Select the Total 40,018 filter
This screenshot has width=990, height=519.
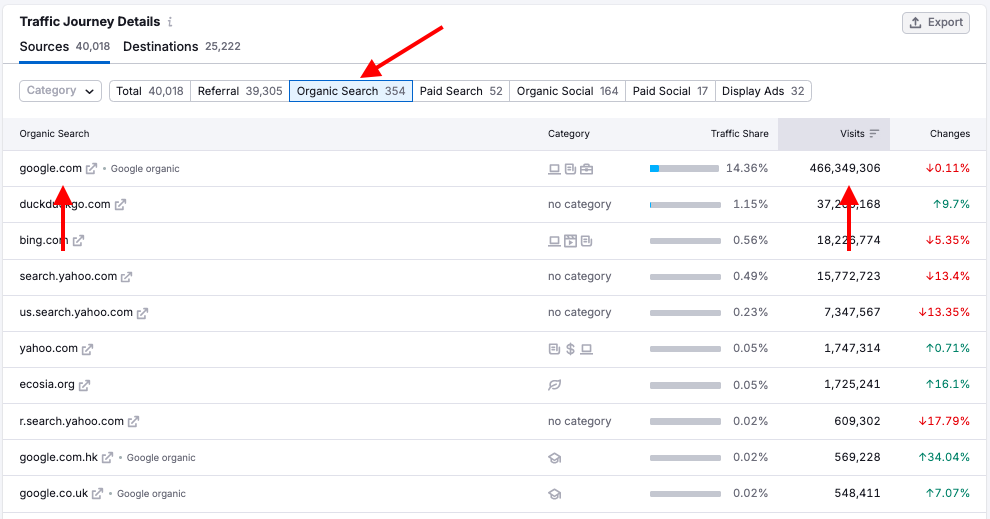coord(150,91)
